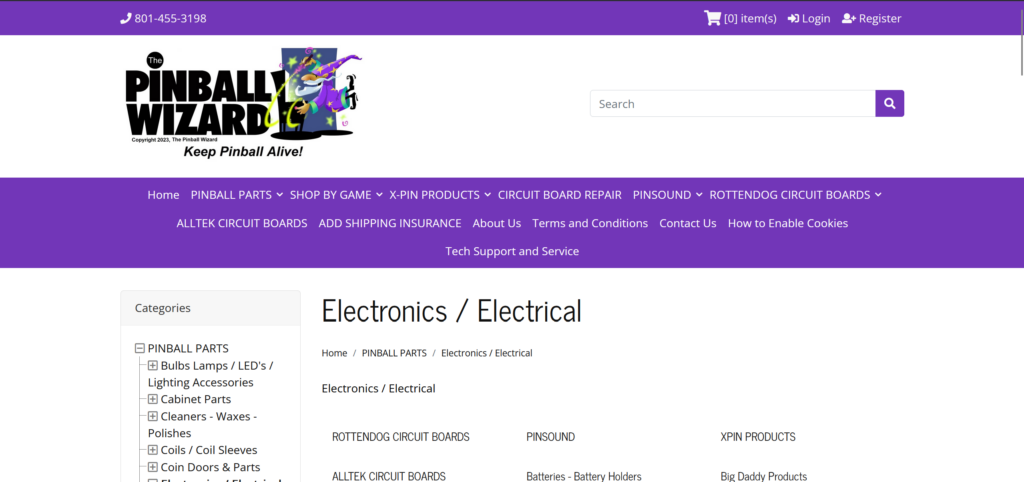The image size is (1024, 482).
Task: Open the Batteries - Battery Holders subcategory
Action: pyautogui.click(x=583, y=476)
